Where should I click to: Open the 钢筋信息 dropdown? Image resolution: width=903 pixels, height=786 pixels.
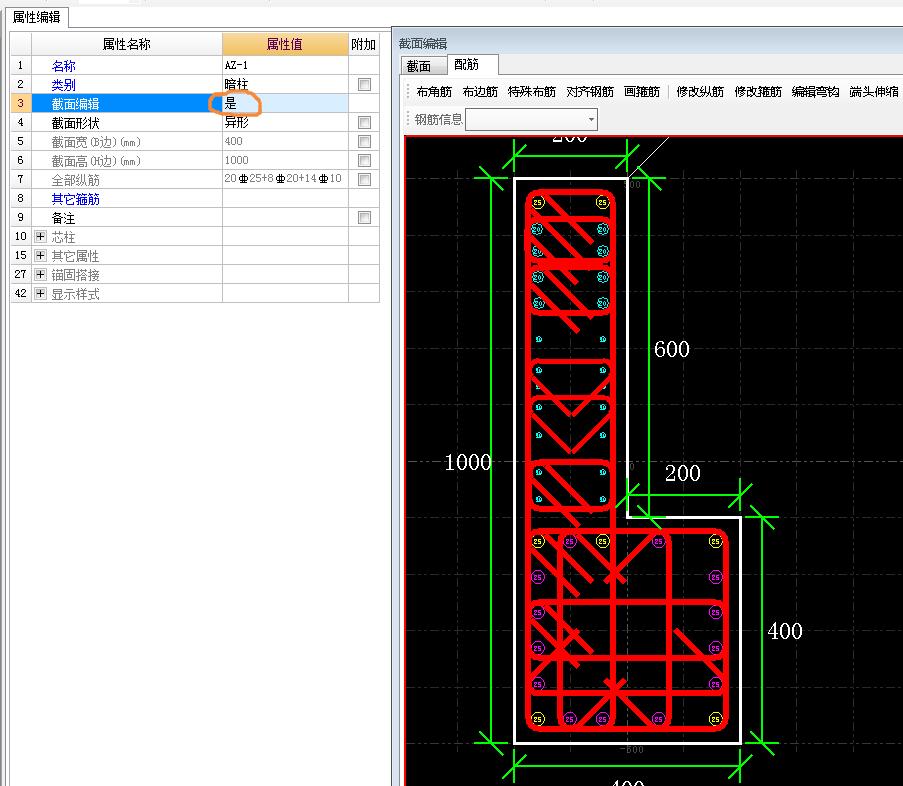pyautogui.click(x=591, y=120)
